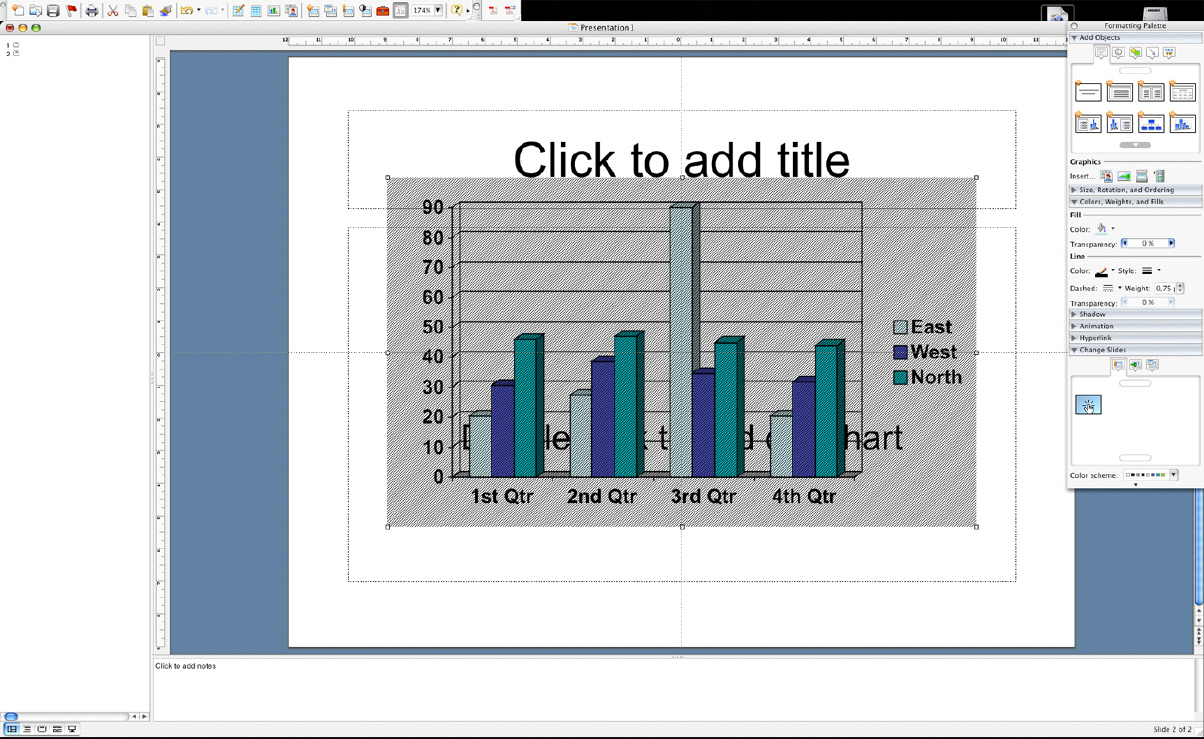Collapse the Colors, Weights, and Fills section
The width and height of the screenshot is (1204, 739).
coord(1075,202)
